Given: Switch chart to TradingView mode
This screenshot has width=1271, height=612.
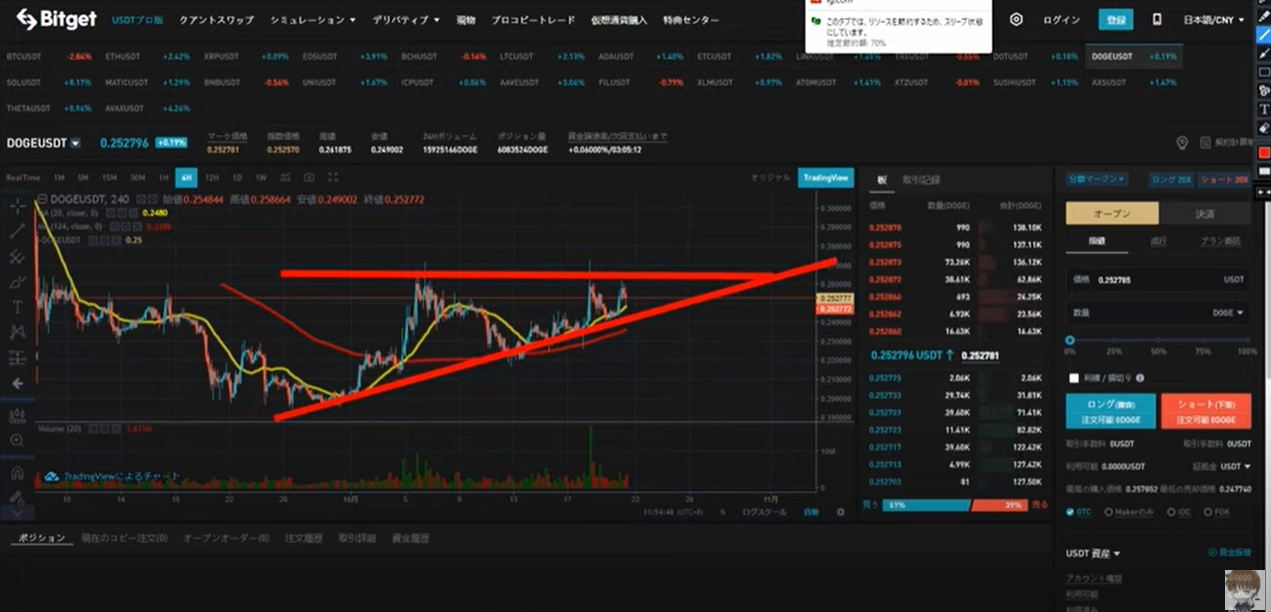Looking at the screenshot, I should click(x=825, y=177).
